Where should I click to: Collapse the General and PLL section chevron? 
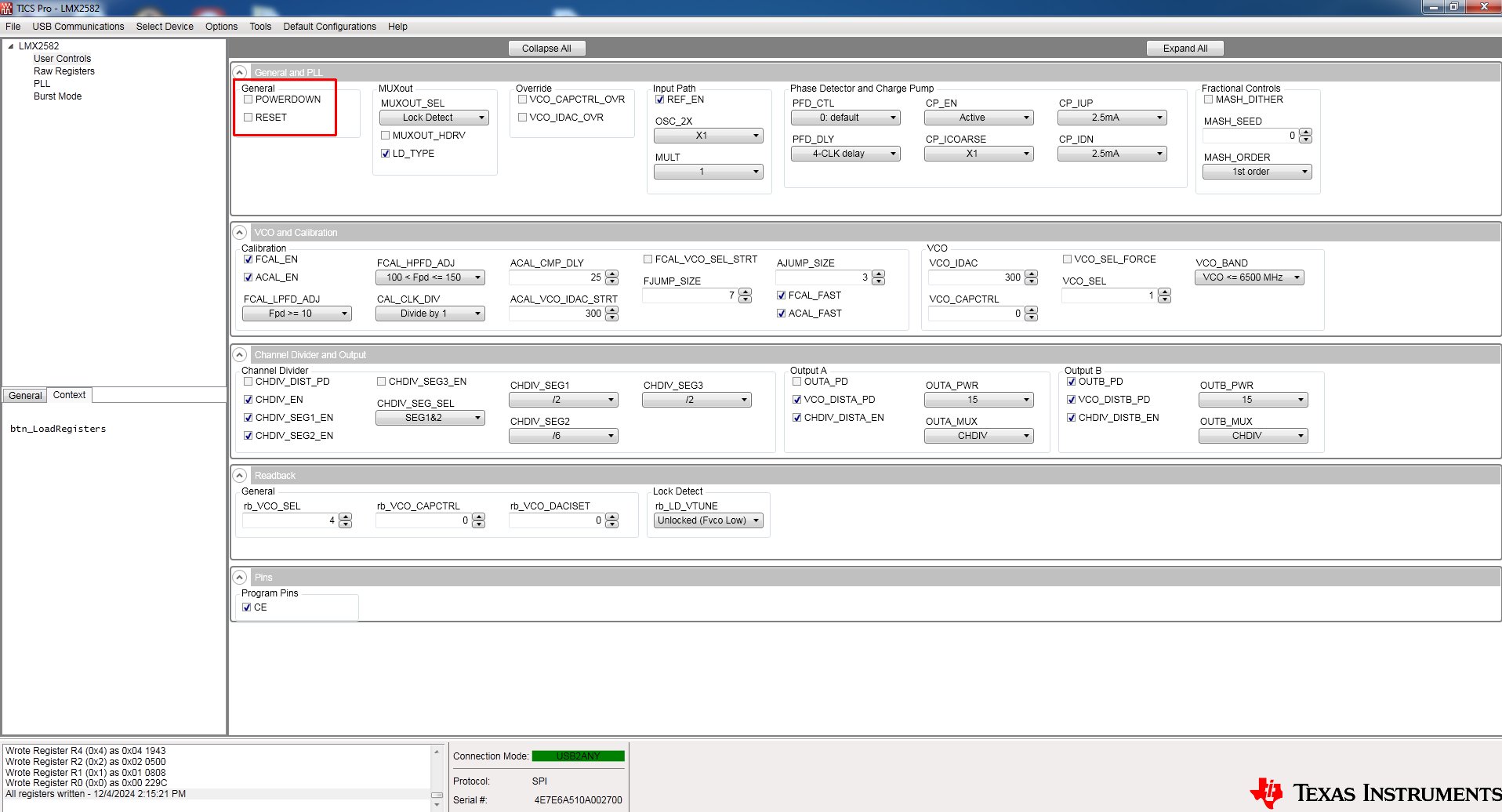[240, 72]
